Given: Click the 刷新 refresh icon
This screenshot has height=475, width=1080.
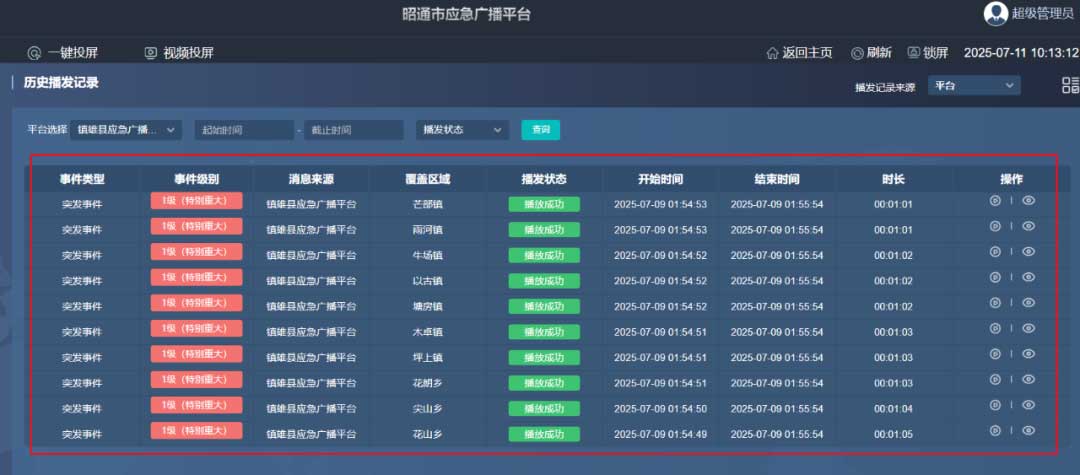Looking at the screenshot, I should (857, 53).
